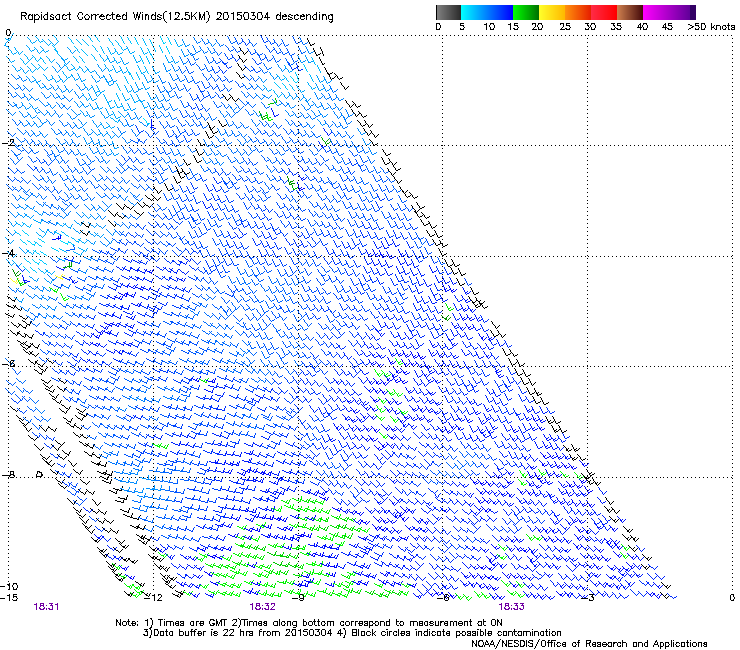Click the brown 35-40 knots legend segment
The image size is (740, 650).
(630, 12)
